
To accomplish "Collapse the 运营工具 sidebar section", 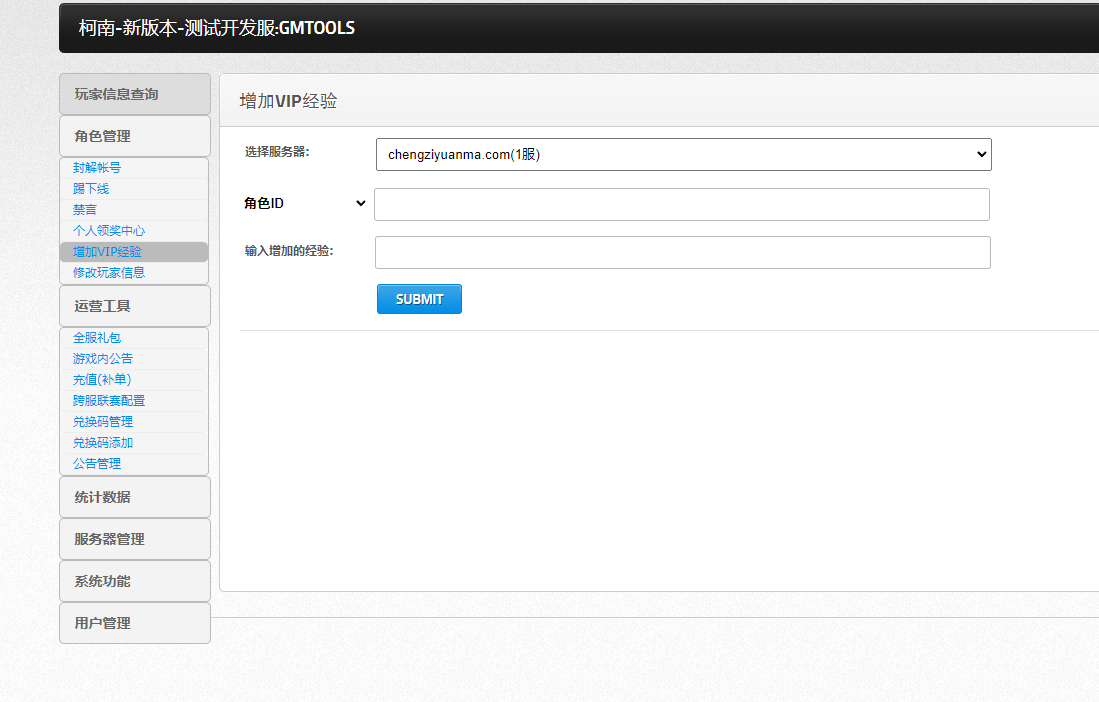I will click(x=135, y=306).
